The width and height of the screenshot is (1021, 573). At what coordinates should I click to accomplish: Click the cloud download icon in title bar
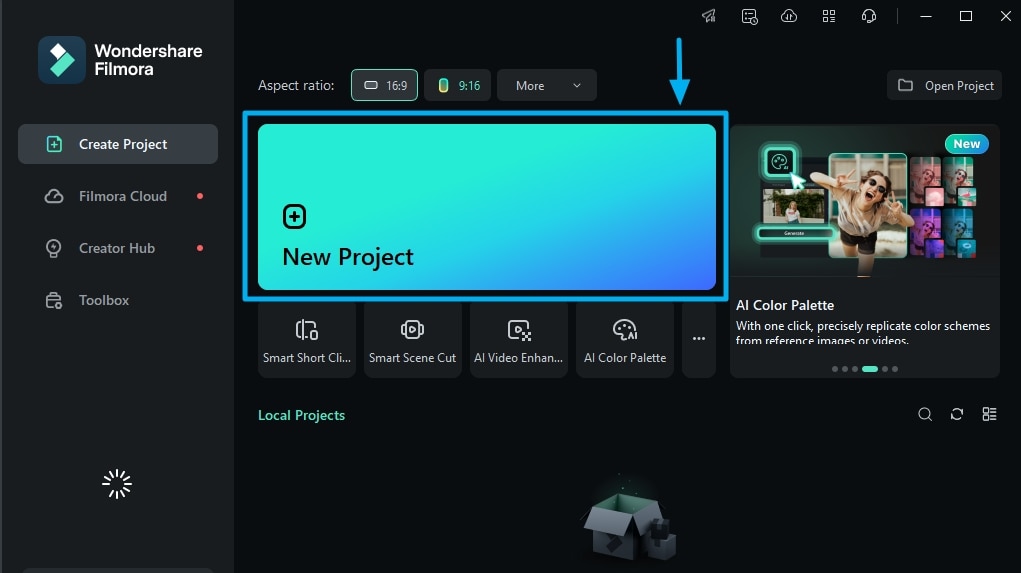(x=789, y=16)
